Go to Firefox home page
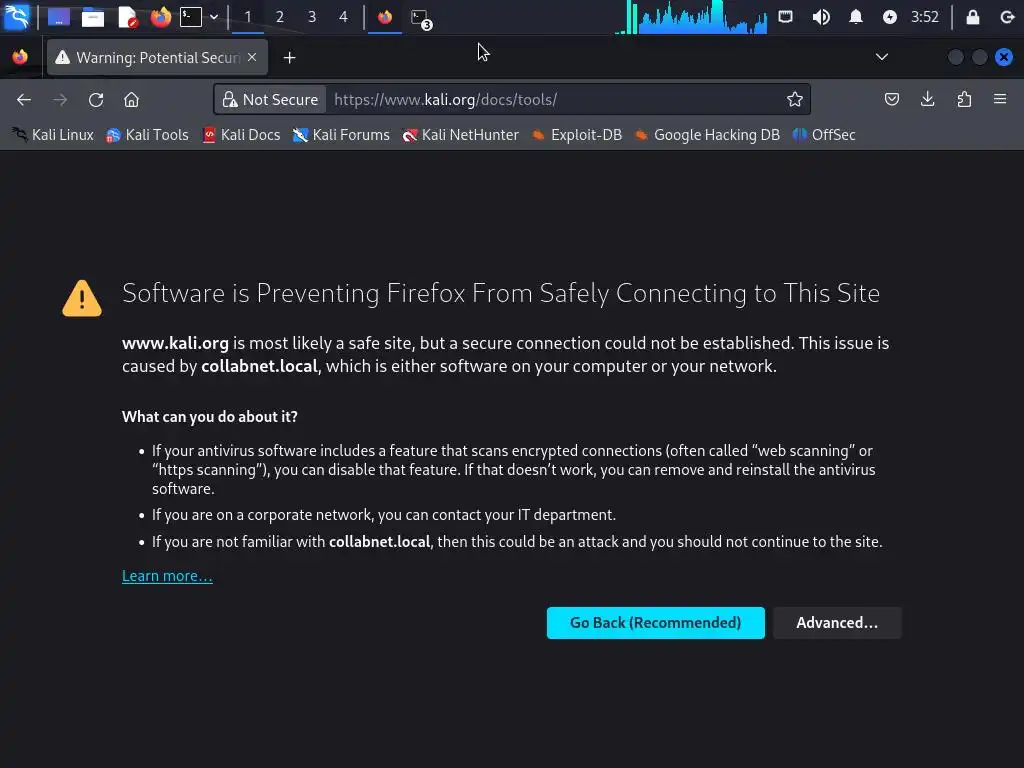The image size is (1024, 768). pos(131,99)
